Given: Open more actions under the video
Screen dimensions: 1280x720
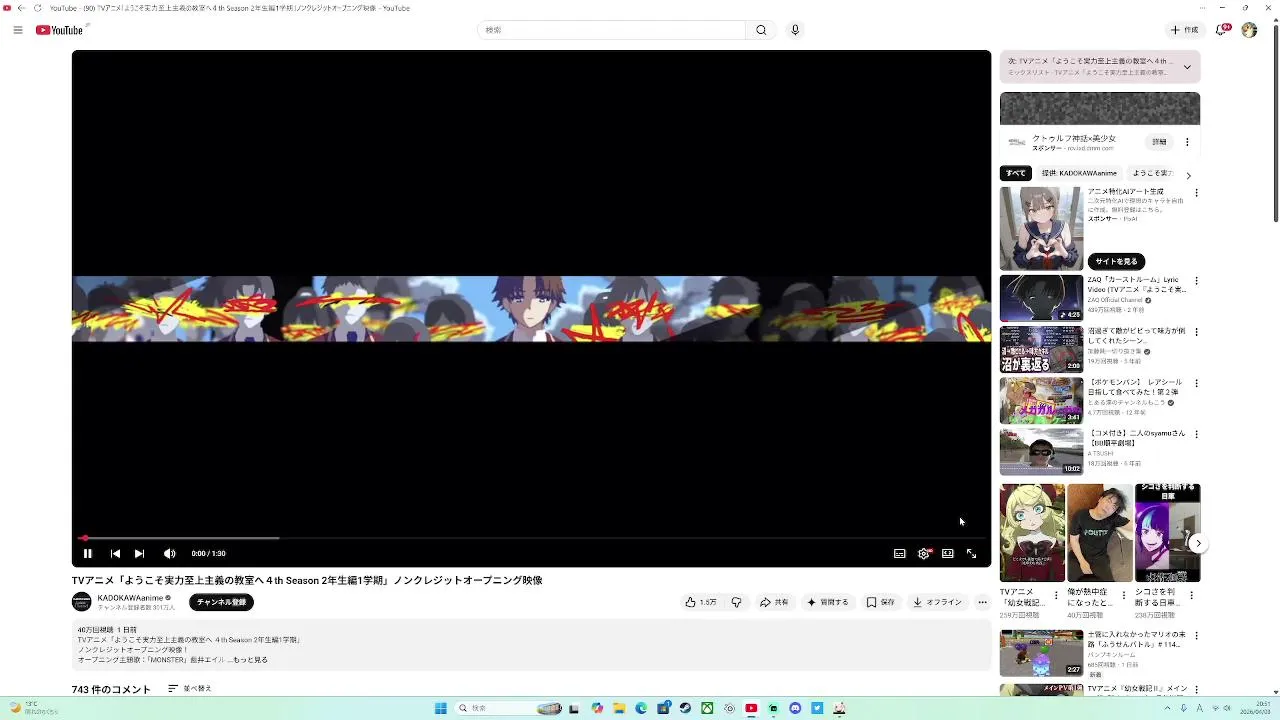Looking at the screenshot, I should click(x=982, y=602).
